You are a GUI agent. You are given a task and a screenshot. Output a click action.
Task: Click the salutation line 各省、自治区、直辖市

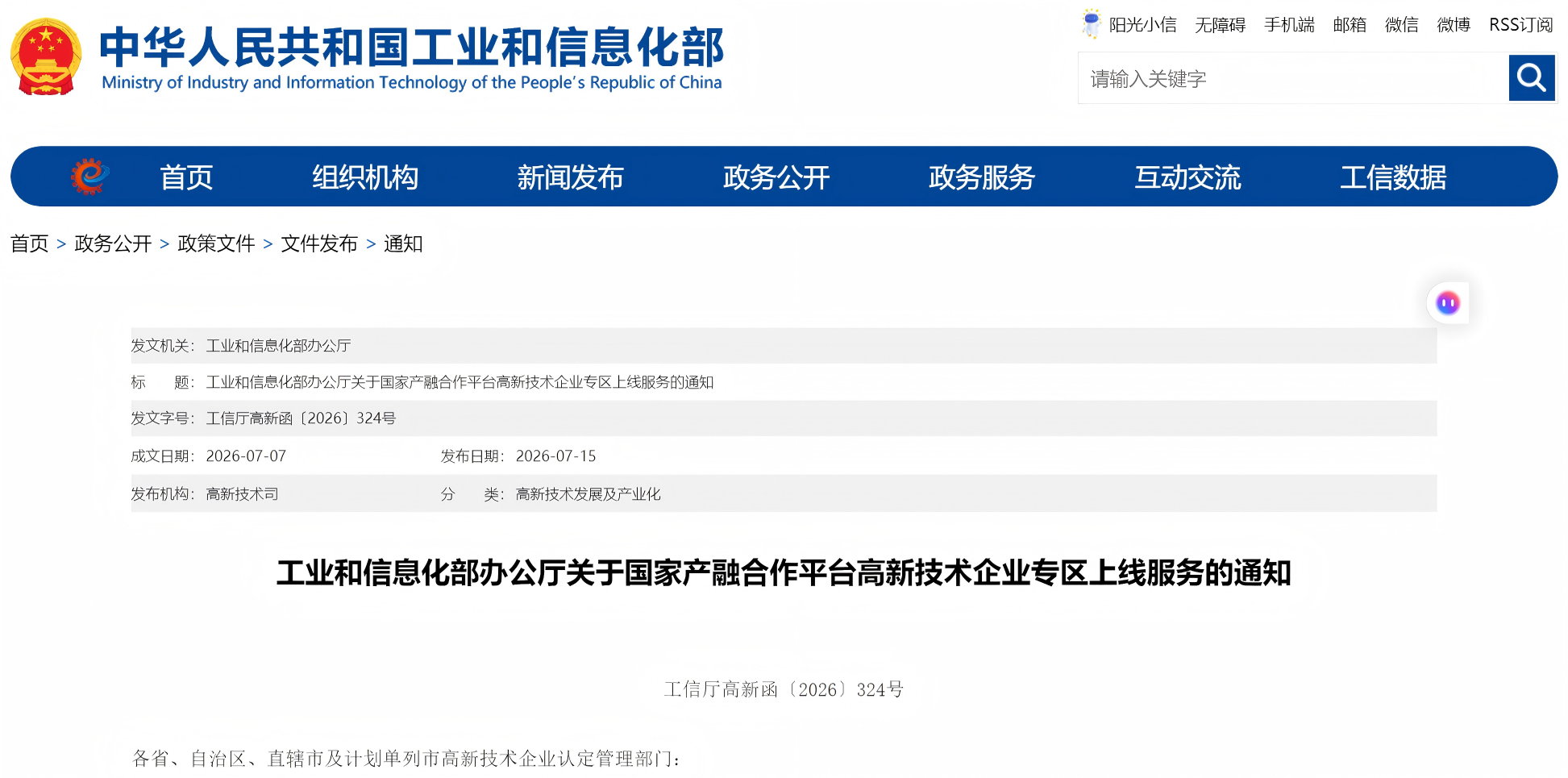[407, 759]
